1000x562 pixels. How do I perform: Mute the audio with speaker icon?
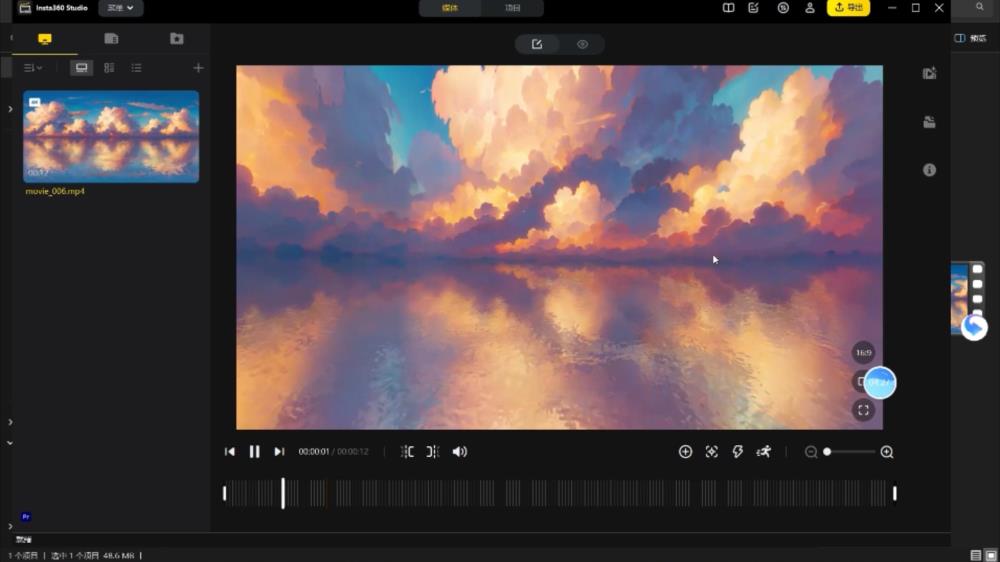[x=459, y=452]
